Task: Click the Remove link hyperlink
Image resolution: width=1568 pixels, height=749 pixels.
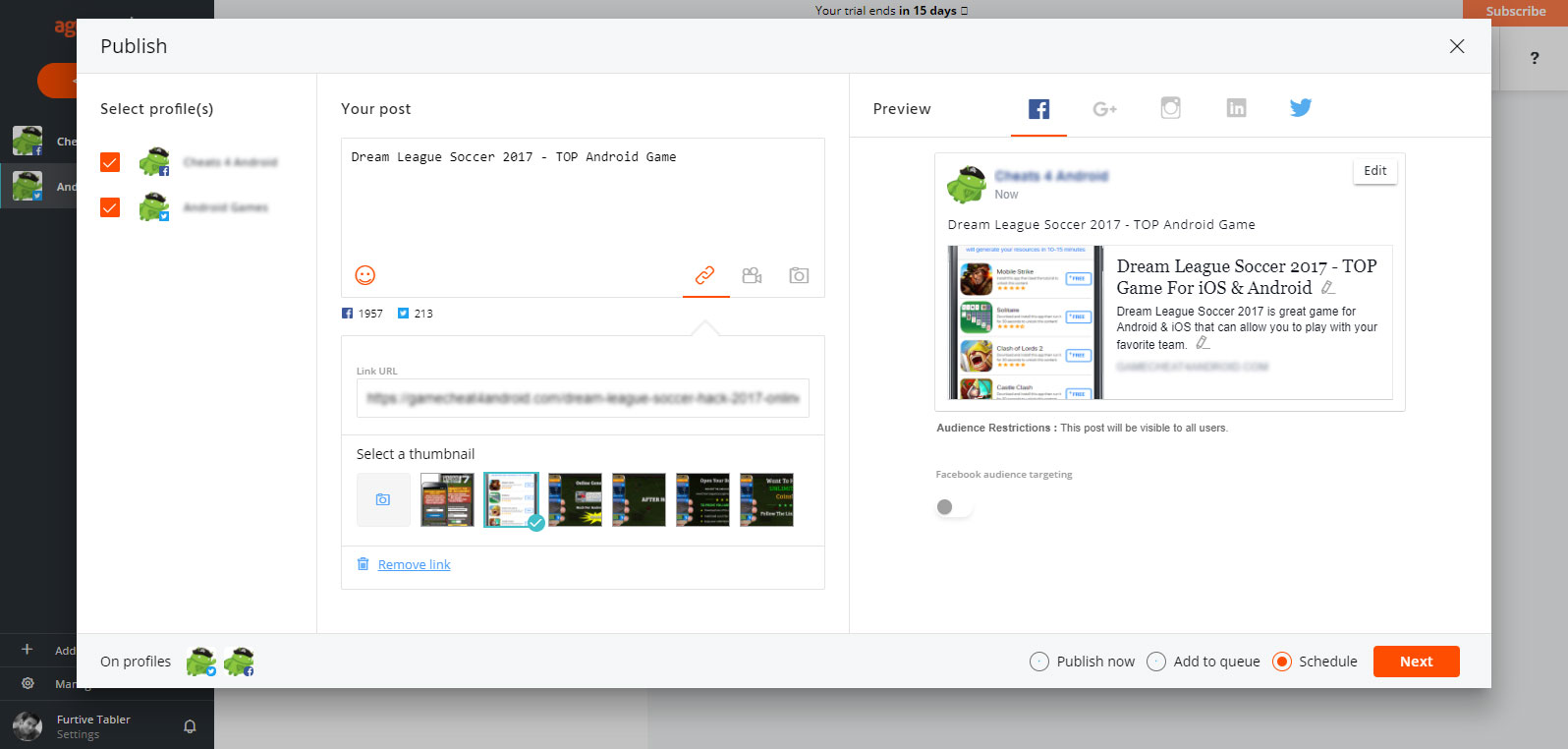Action: point(414,564)
